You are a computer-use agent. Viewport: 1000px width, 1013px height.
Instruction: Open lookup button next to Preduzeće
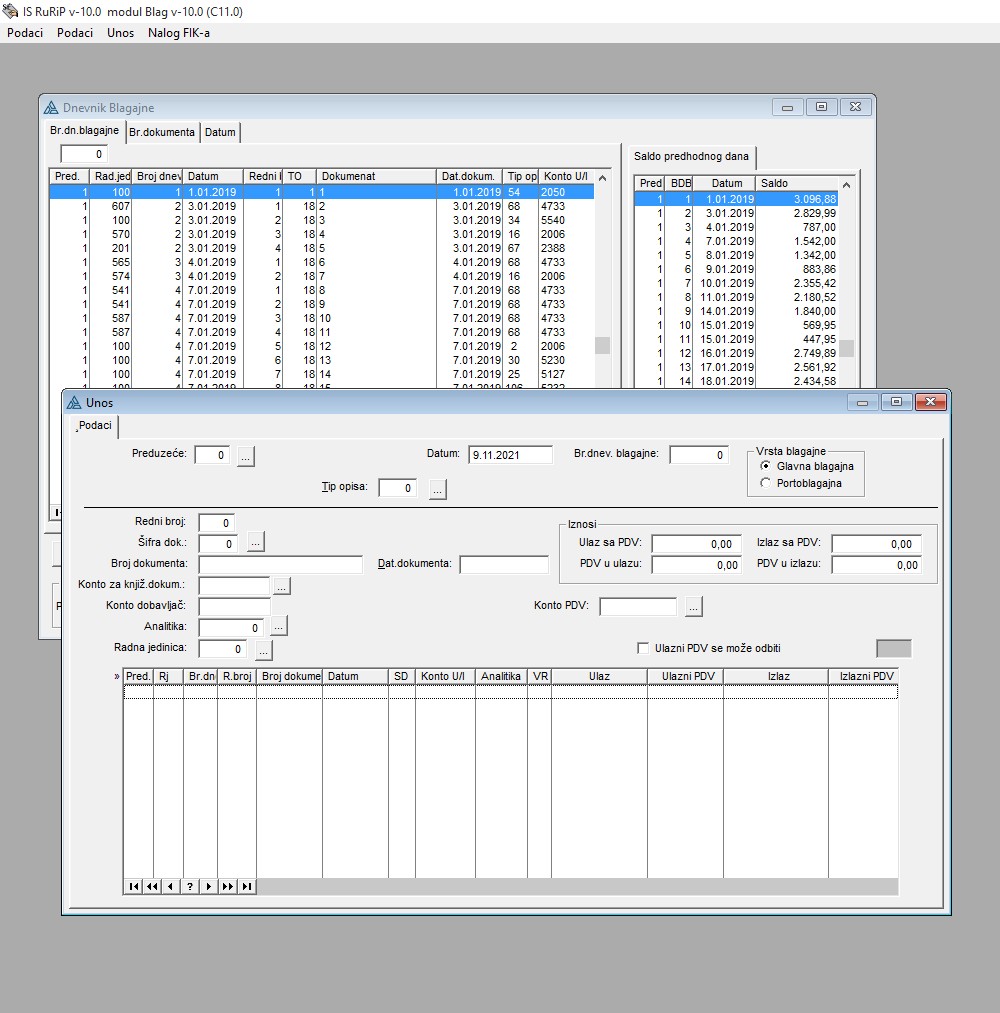246,456
